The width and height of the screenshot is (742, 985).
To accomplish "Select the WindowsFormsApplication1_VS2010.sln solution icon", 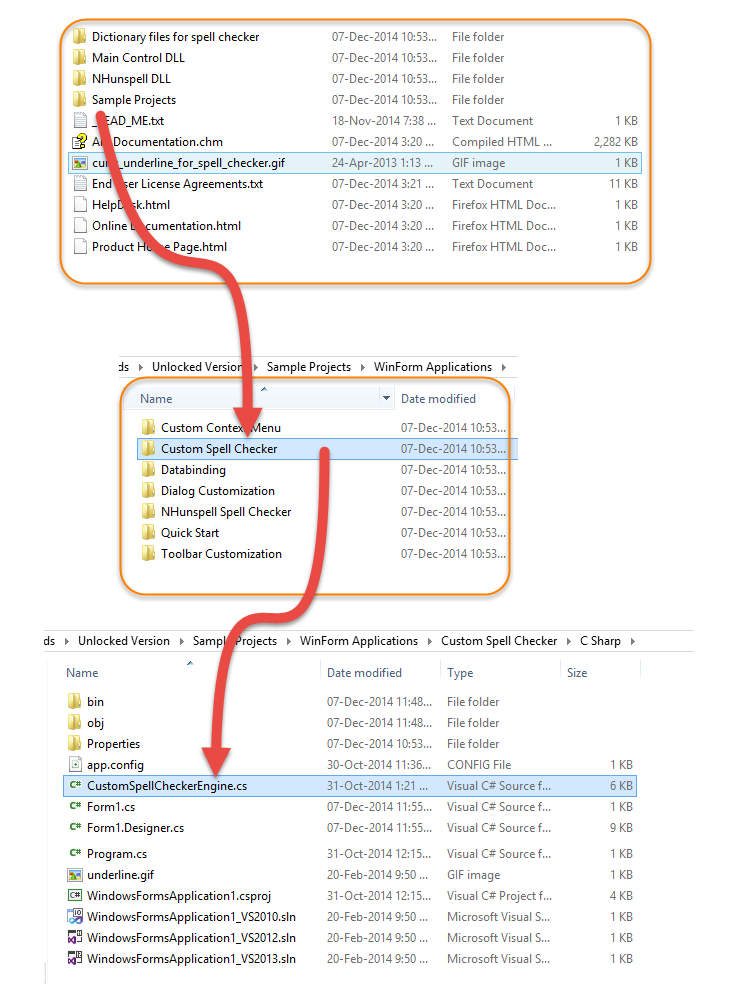I will (x=75, y=917).
